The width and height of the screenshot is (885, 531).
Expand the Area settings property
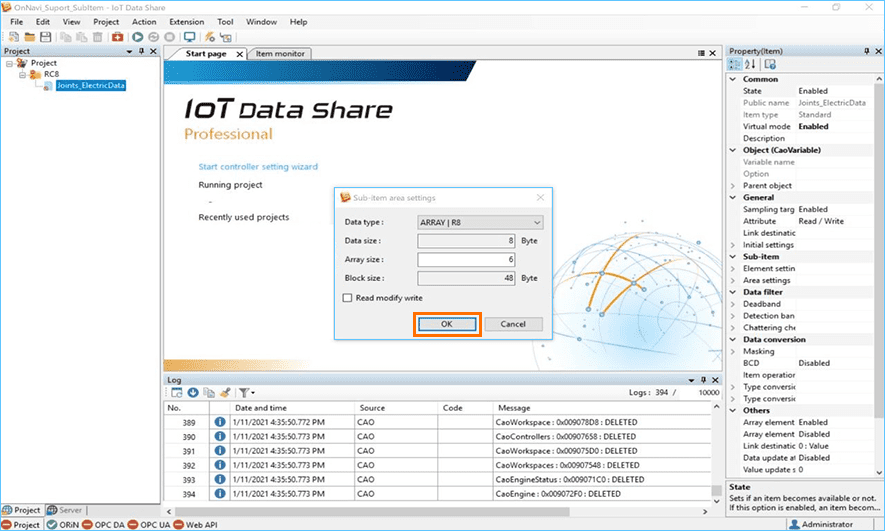pos(733,280)
